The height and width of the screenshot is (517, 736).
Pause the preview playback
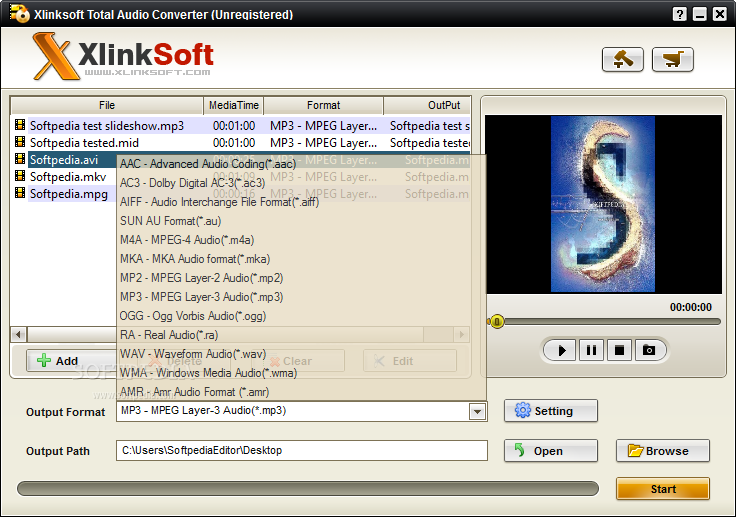(x=591, y=350)
